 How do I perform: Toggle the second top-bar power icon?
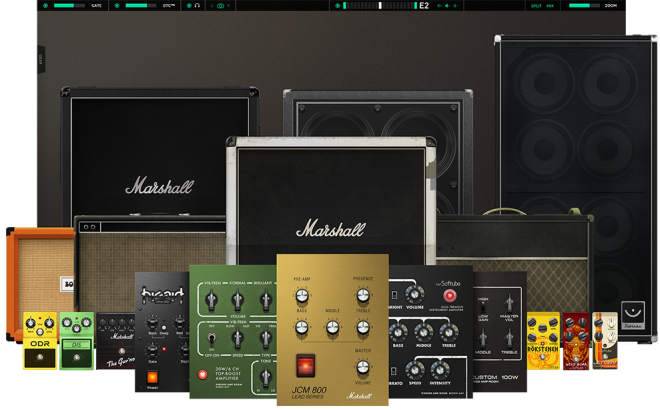pyautogui.click(x=117, y=5)
